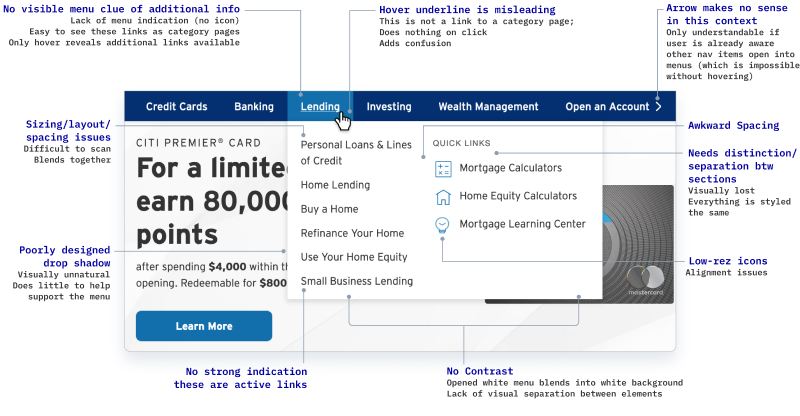Click the Open an Account nav link
The height and width of the screenshot is (416, 800).
[x=607, y=107]
